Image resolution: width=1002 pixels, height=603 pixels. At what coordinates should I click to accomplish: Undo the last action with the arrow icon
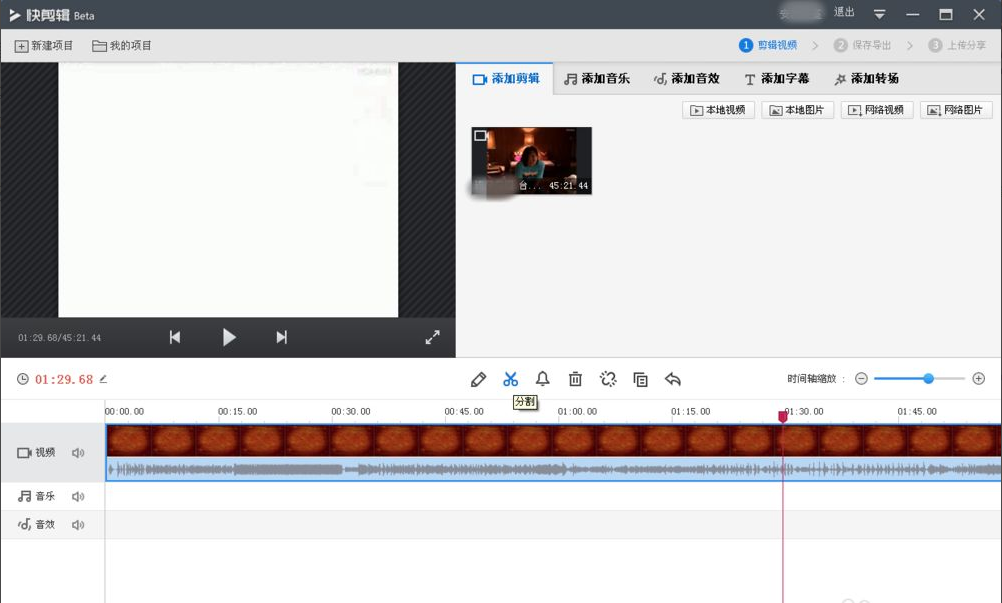tap(672, 379)
